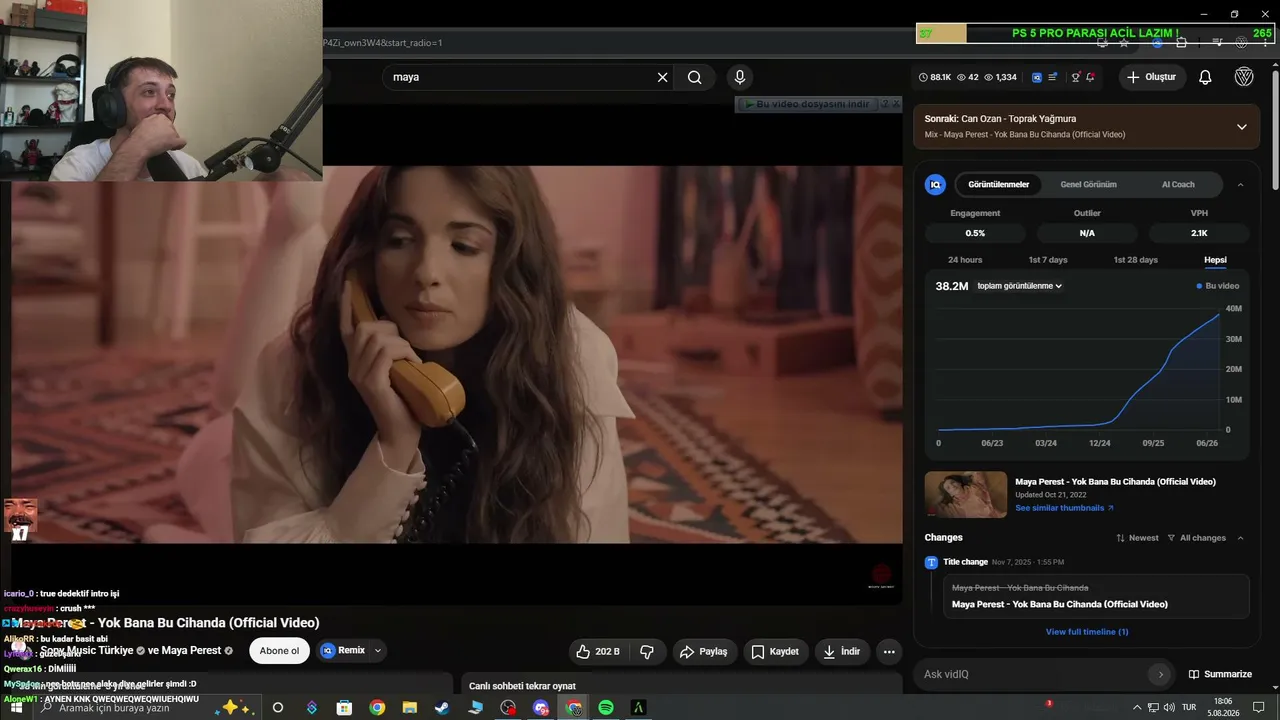This screenshot has width=1280, height=720.
Task: Open the Remix button dropdown arrow
Action: 377,651
